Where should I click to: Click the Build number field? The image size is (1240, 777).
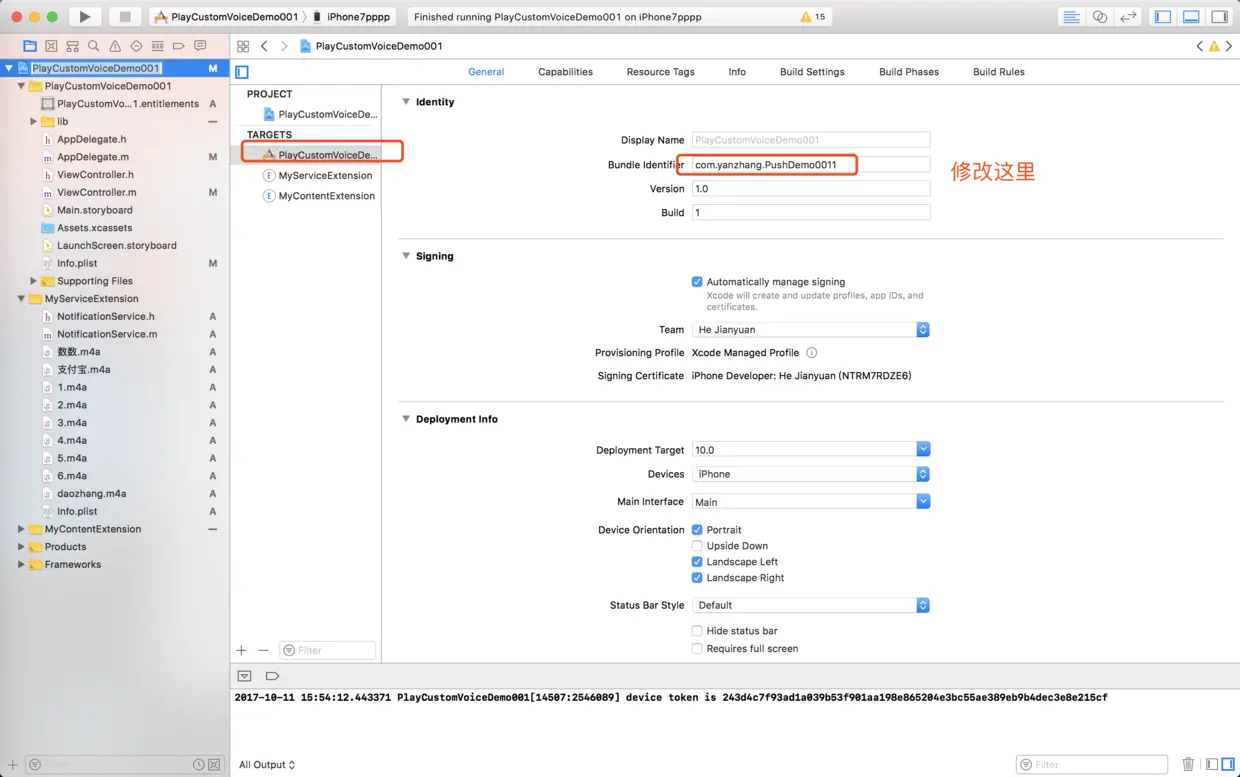click(x=811, y=212)
